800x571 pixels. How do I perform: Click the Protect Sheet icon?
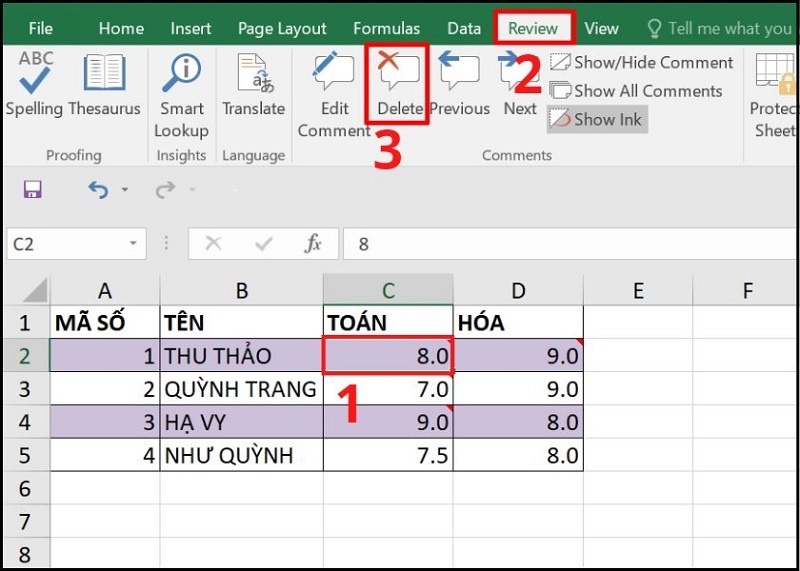click(775, 95)
